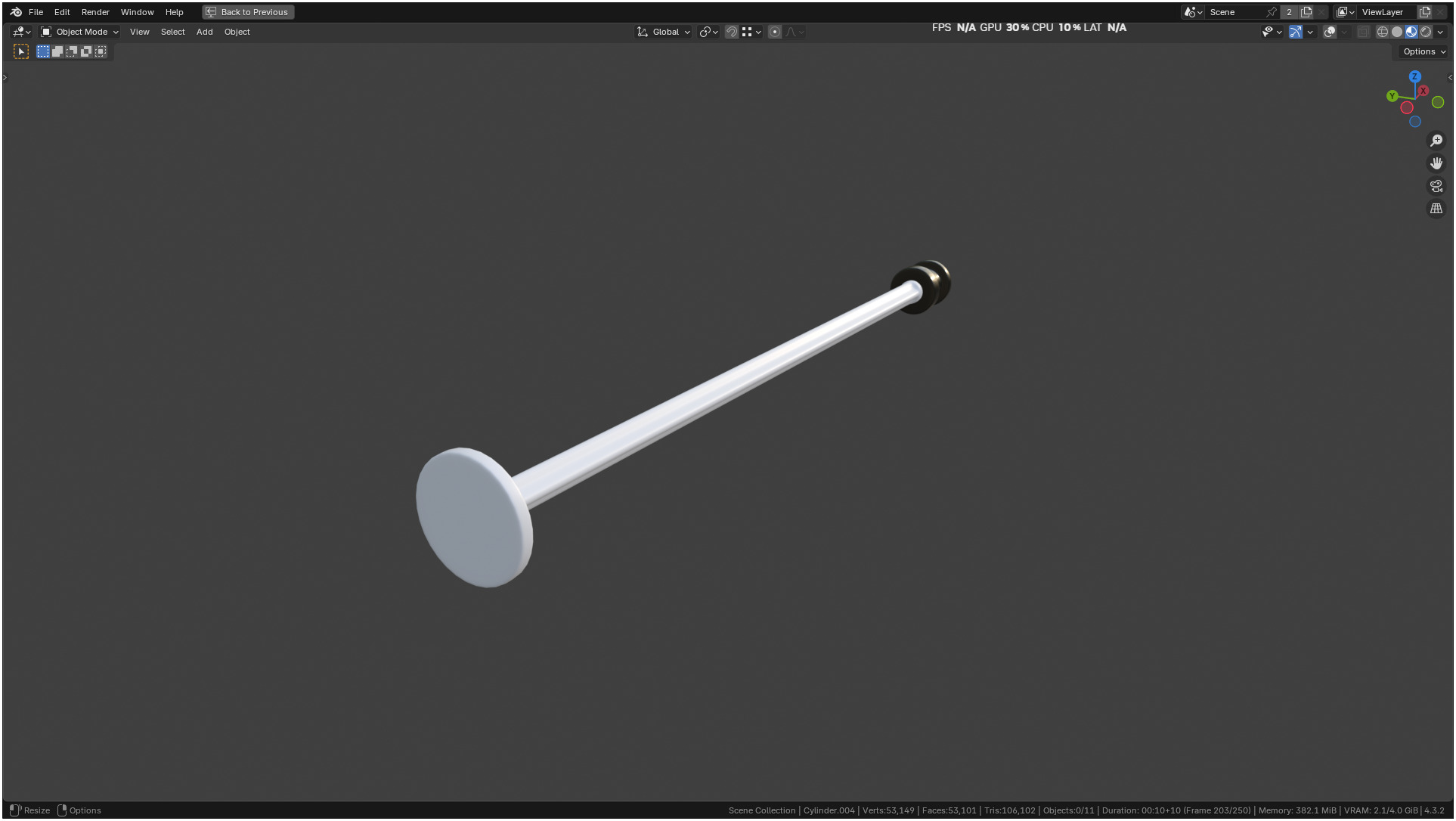Toggle snapping magnet icon
Screen dimensions: 1456x821
[731, 32]
